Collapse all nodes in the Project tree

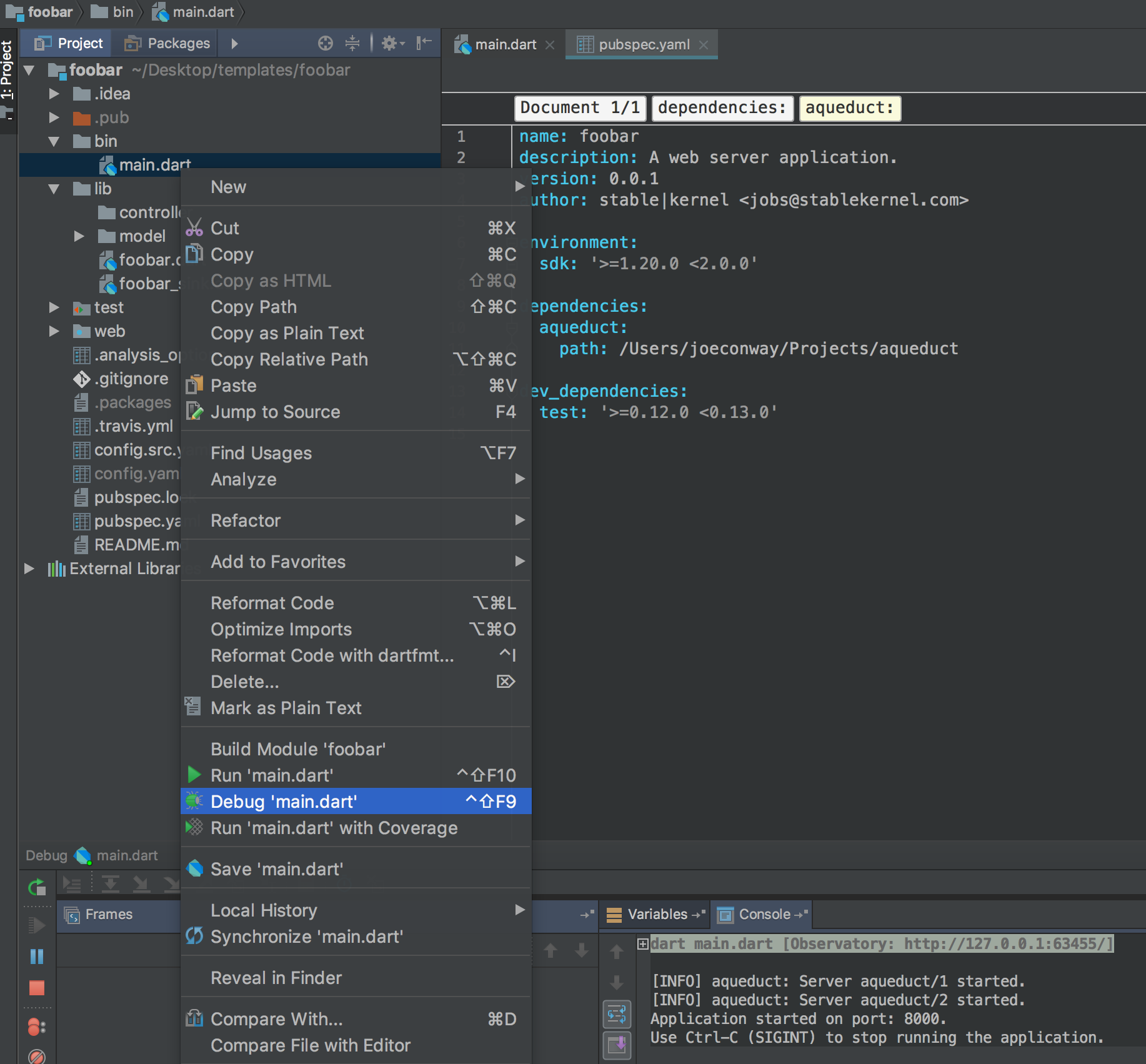[x=352, y=43]
